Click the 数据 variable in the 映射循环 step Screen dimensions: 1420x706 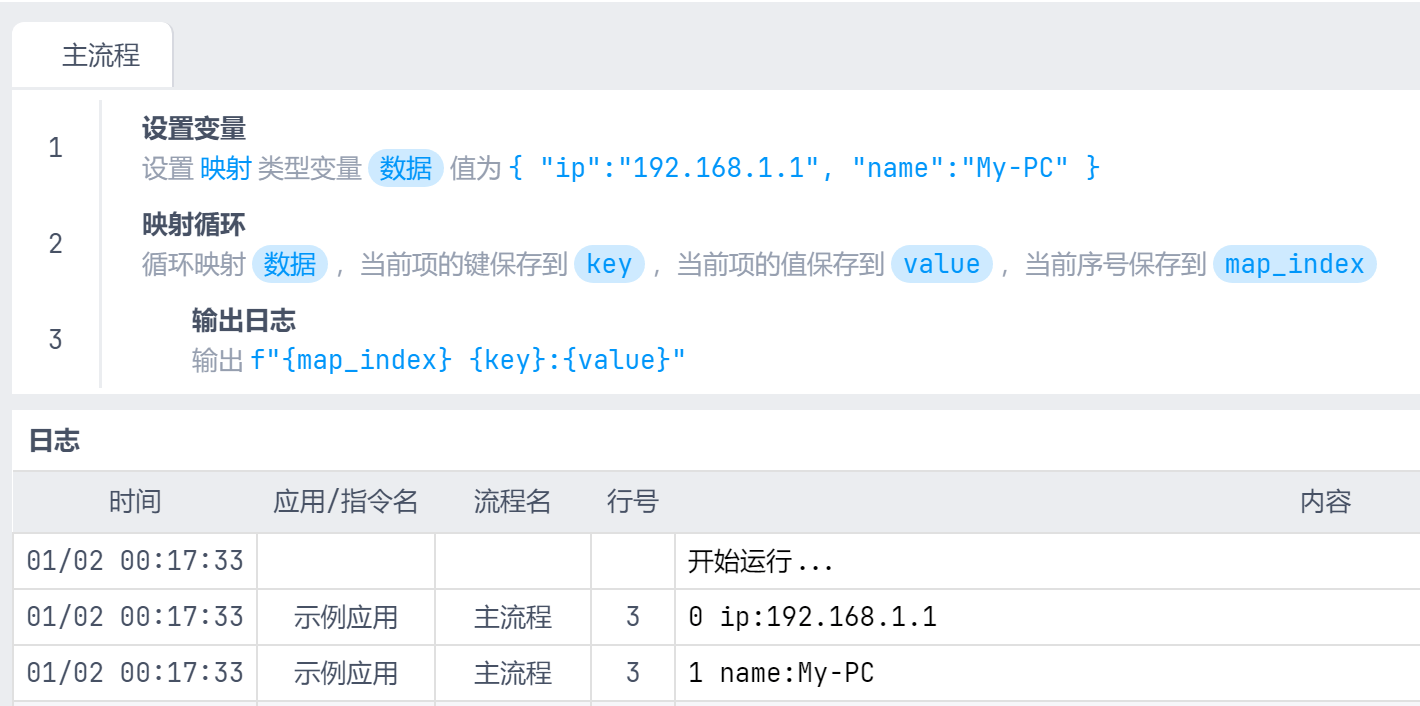coord(290,264)
